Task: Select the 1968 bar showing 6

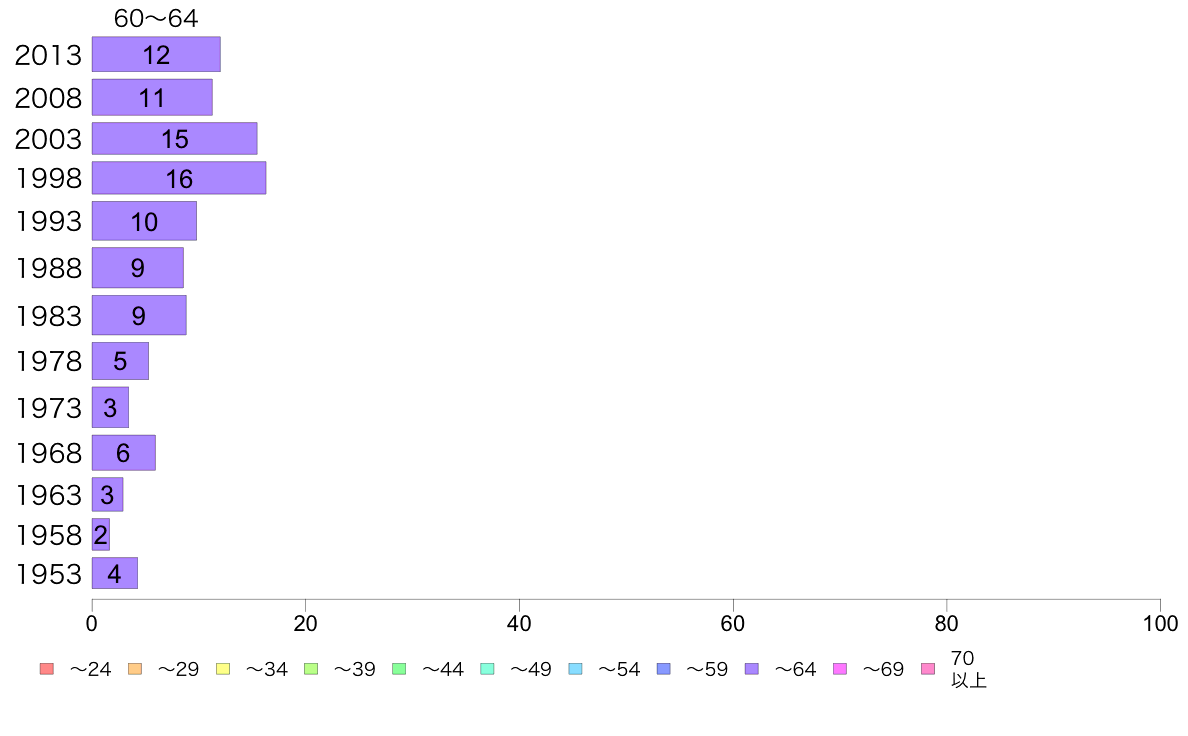Action: pyautogui.click(x=123, y=453)
